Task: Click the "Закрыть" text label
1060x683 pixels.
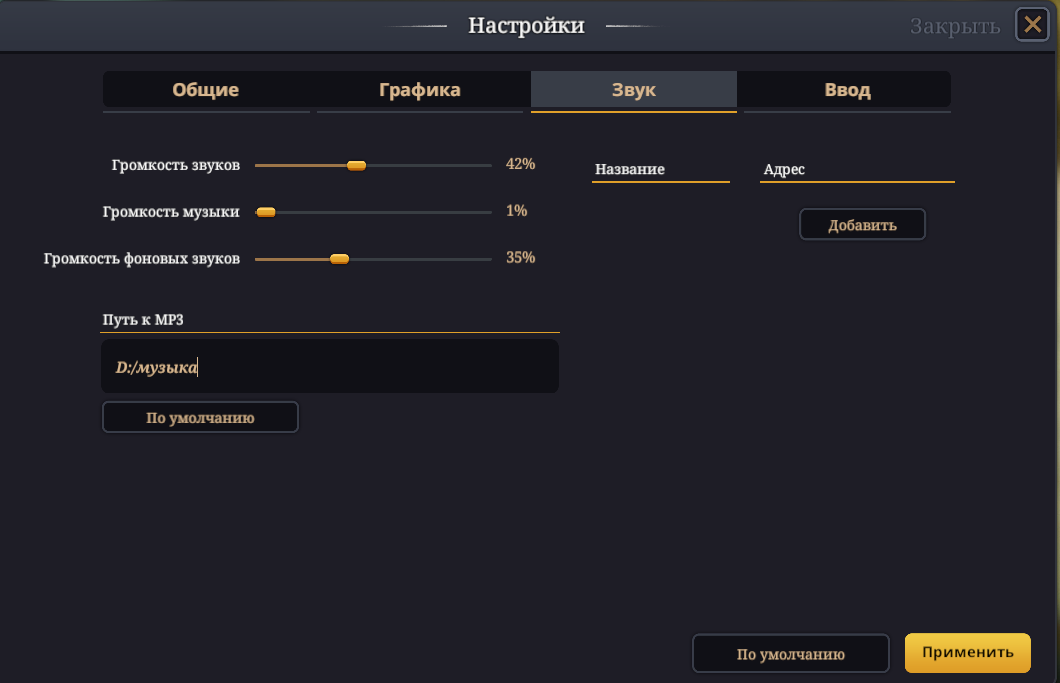Action: tap(954, 26)
